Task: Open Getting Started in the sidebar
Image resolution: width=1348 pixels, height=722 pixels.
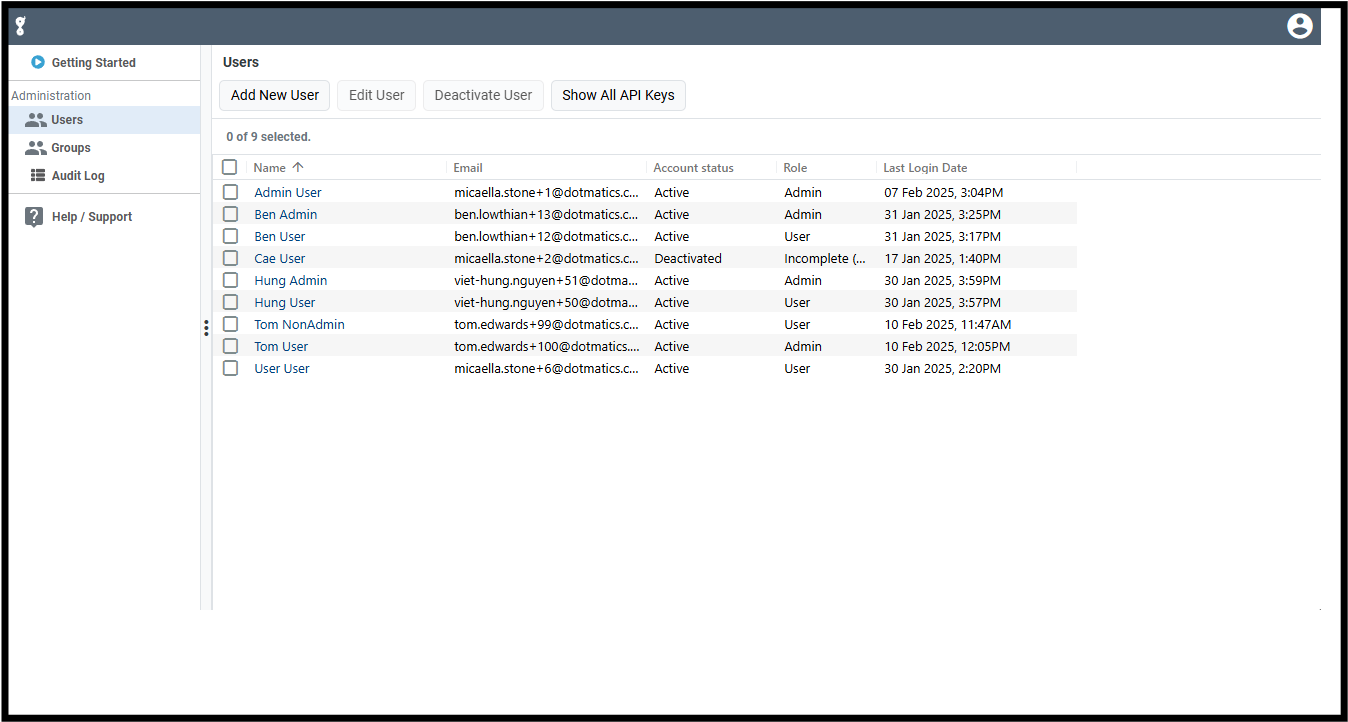Action: click(93, 63)
